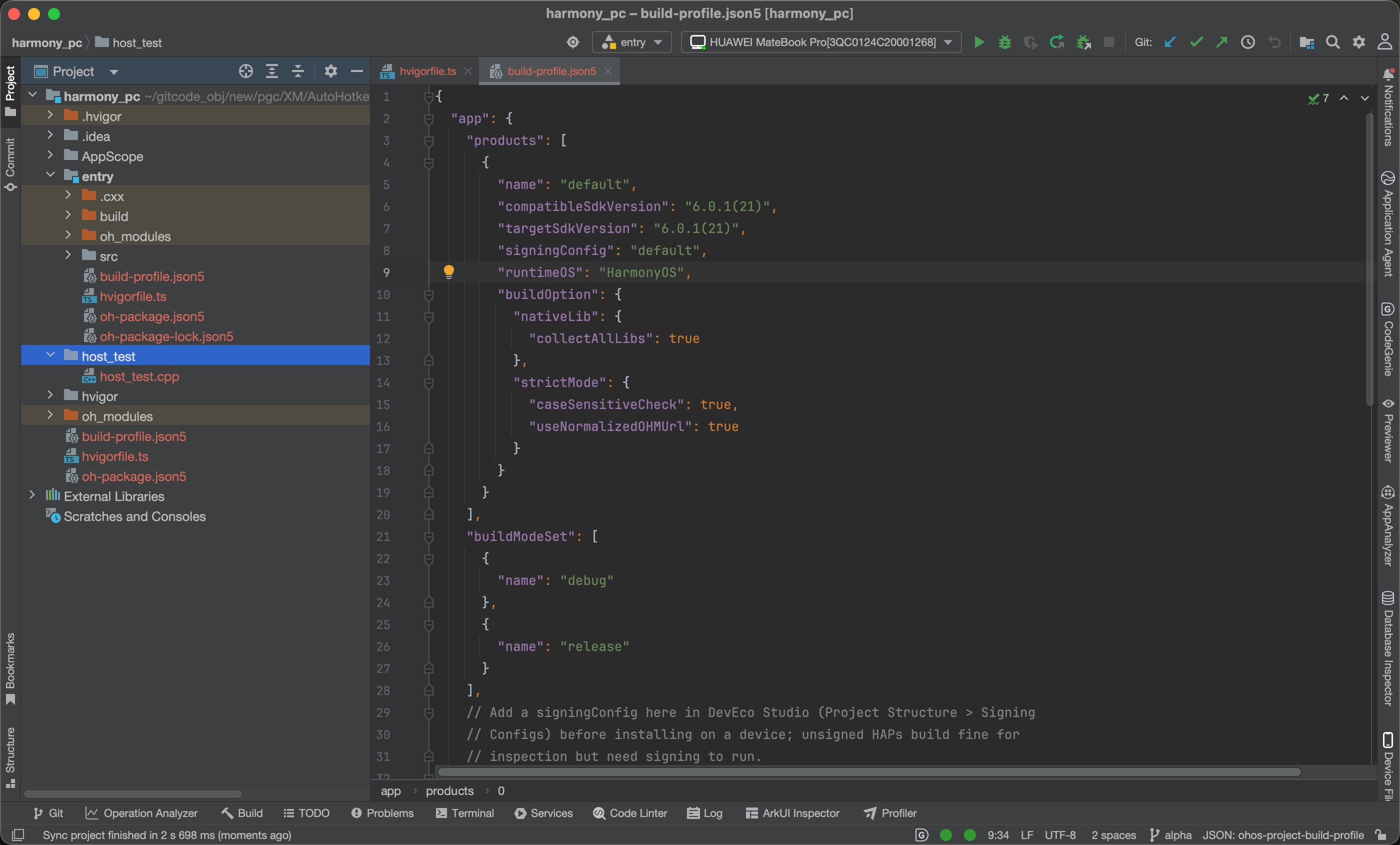Click the green Run button
The height and width of the screenshot is (845, 1400).
(x=979, y=42)
